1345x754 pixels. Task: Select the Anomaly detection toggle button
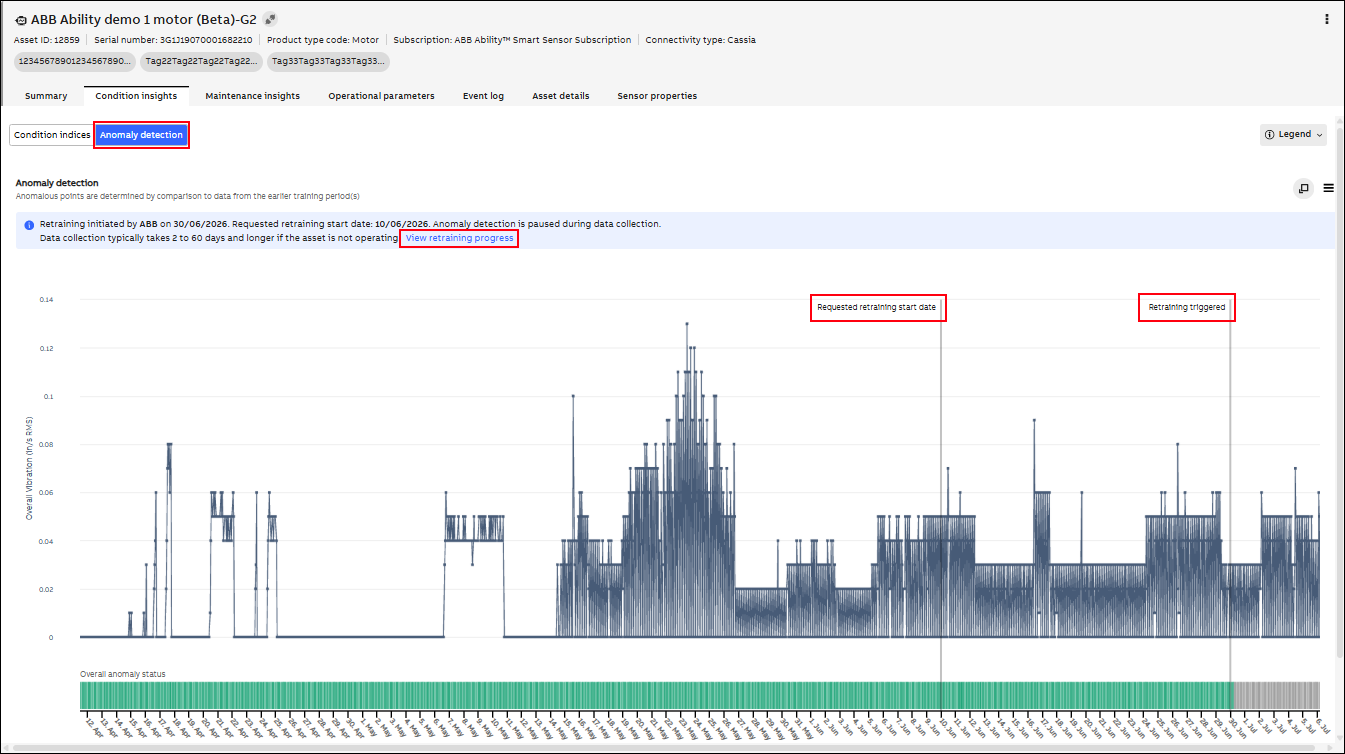tap(141, 135)
